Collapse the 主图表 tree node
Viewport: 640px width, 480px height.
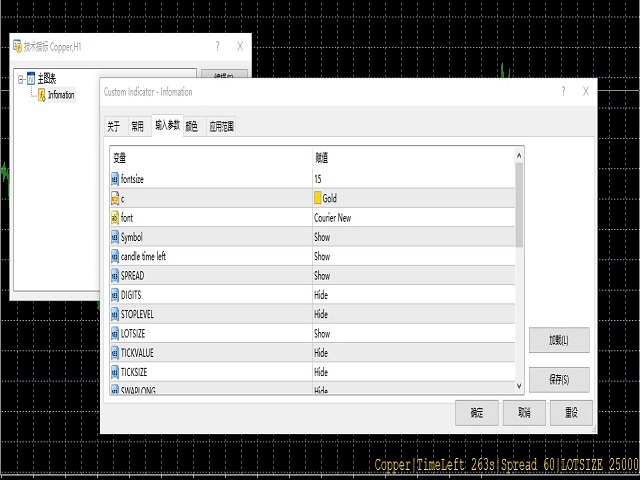[x=21, y=79]
